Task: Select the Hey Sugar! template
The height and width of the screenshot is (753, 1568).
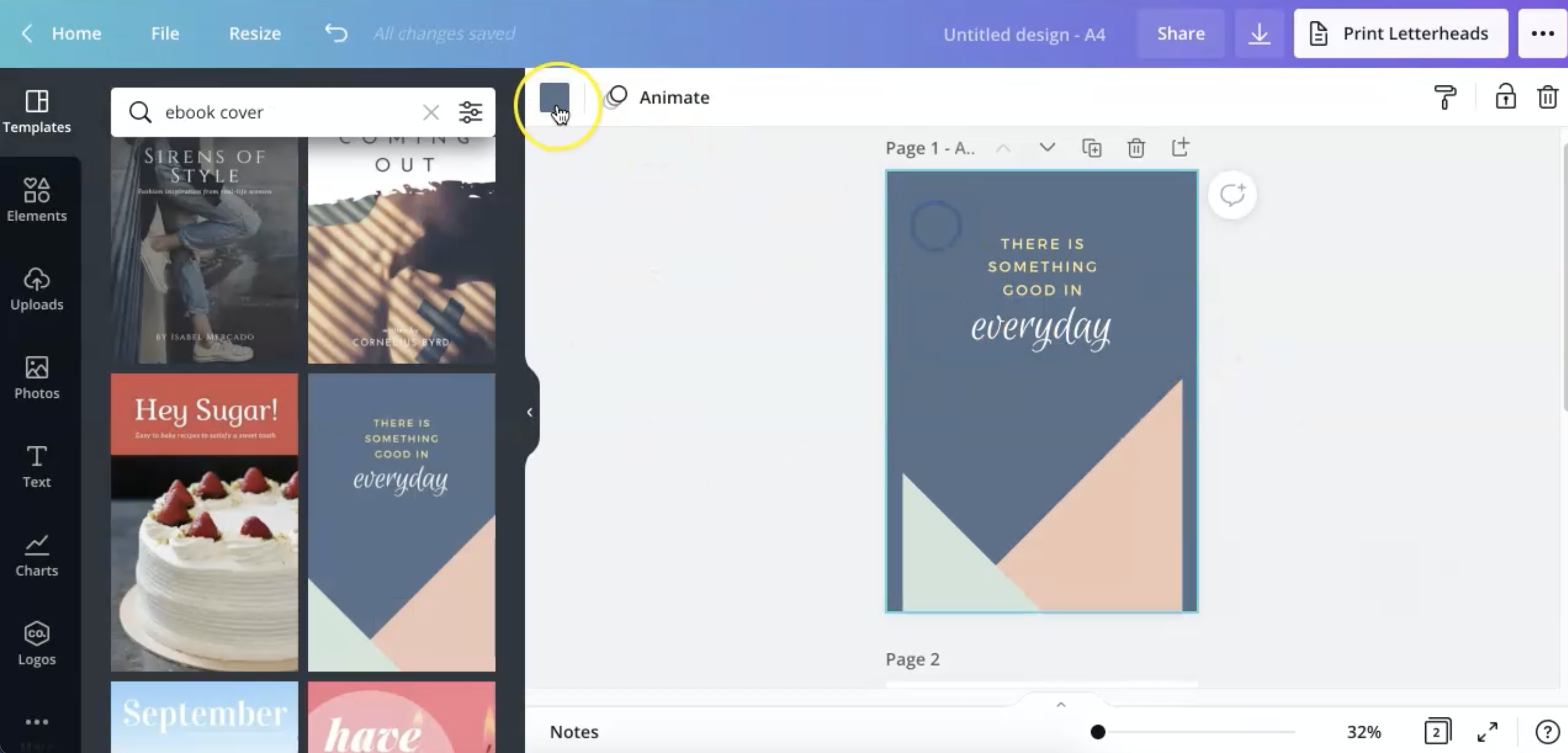Action: point(205,522)
